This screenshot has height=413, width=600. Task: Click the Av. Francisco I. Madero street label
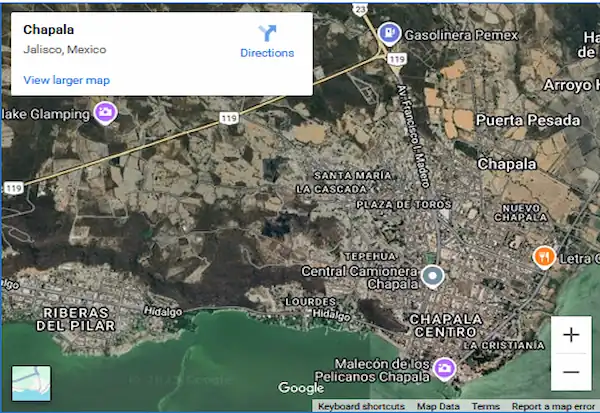point(414,136)
